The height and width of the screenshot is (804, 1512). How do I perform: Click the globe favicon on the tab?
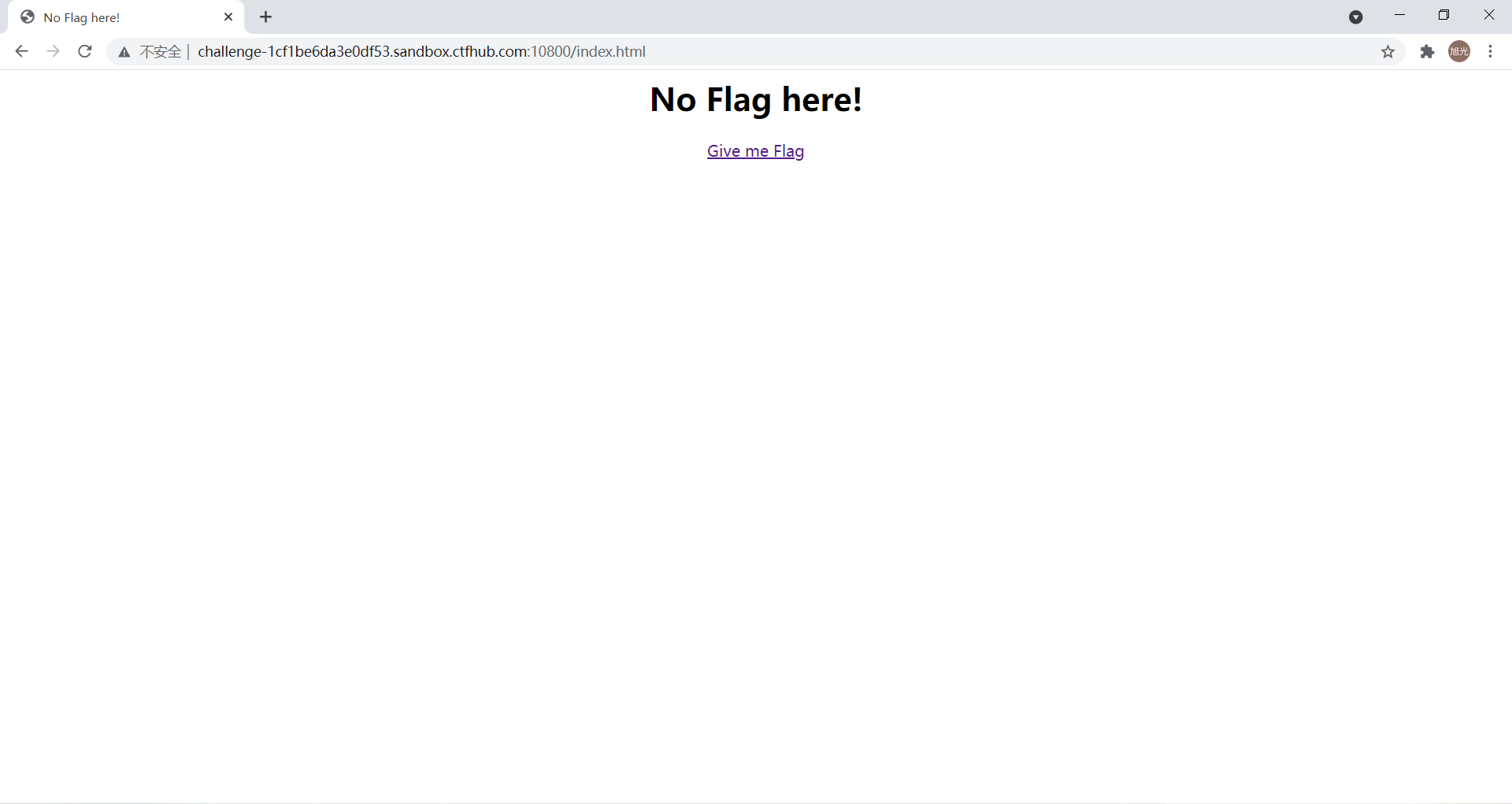pos(28,17)
